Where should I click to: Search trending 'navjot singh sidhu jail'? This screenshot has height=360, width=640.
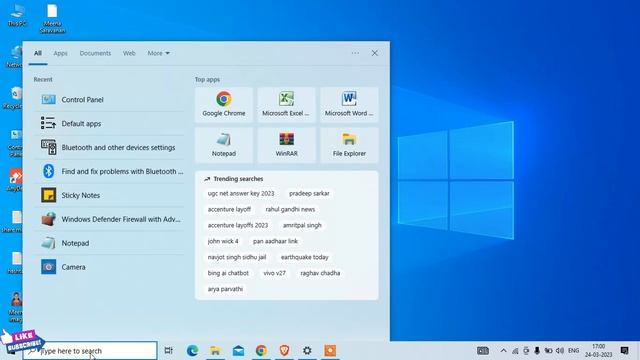click(237, 257)
